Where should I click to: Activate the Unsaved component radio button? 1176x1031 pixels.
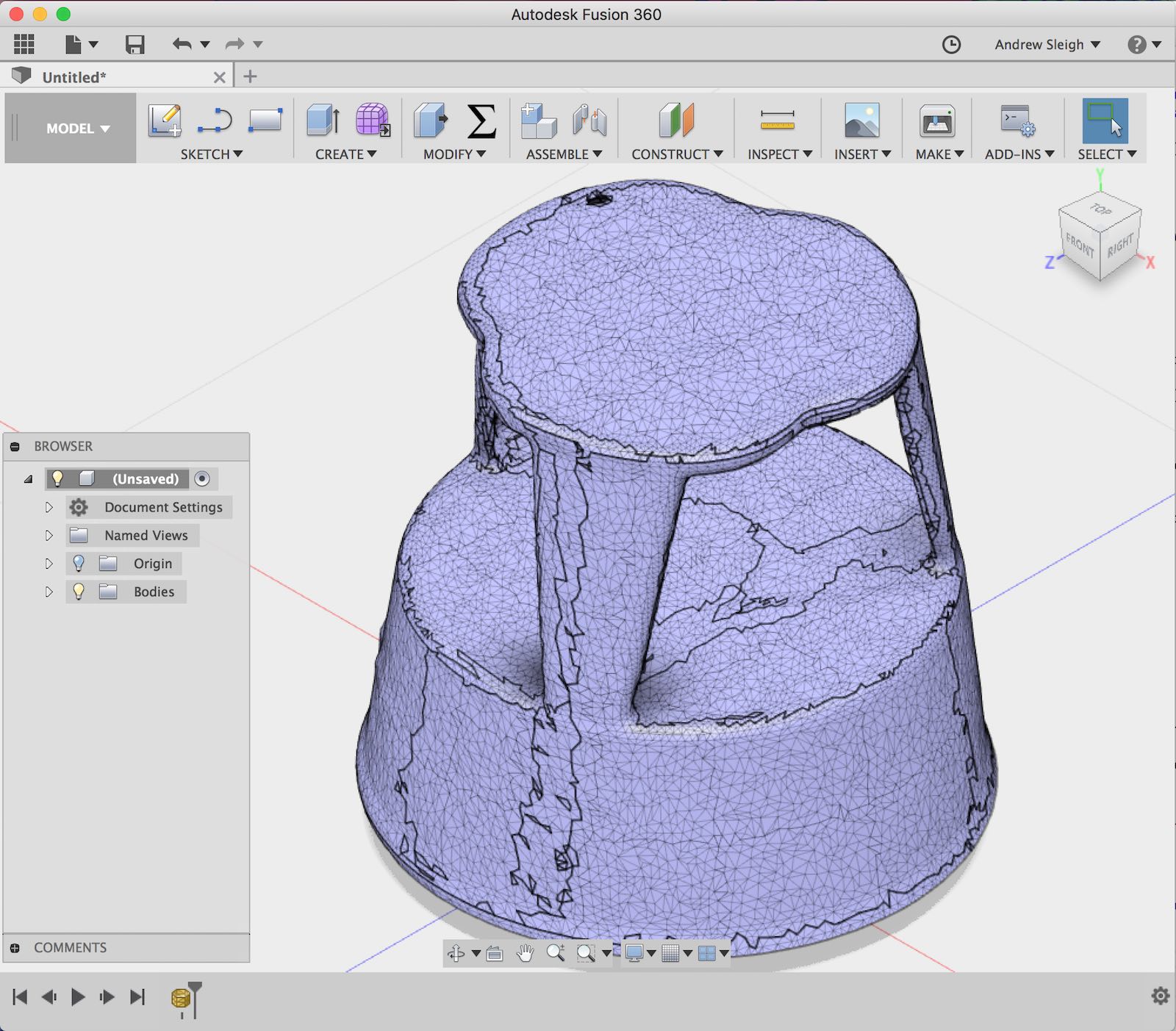[x=202, y=478]
